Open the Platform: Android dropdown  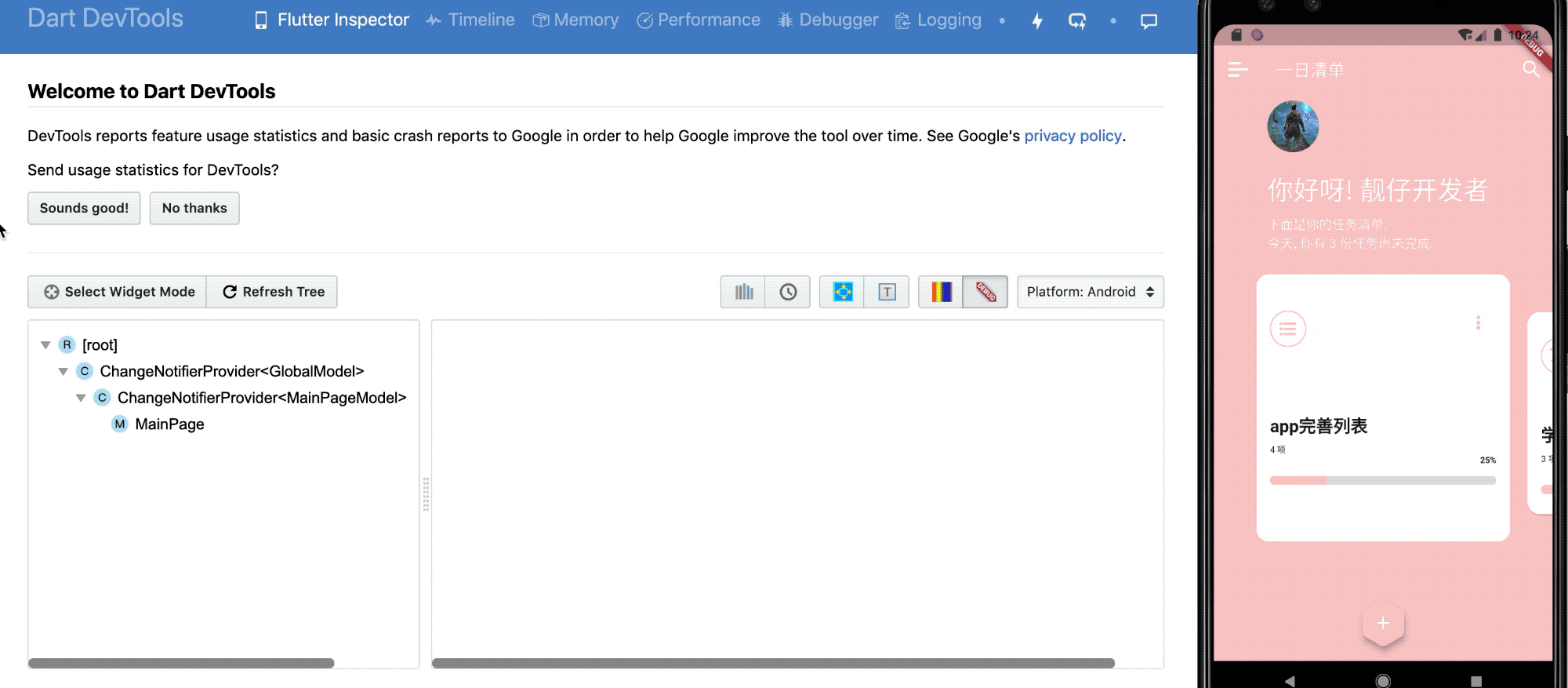tap(1091, 292)
